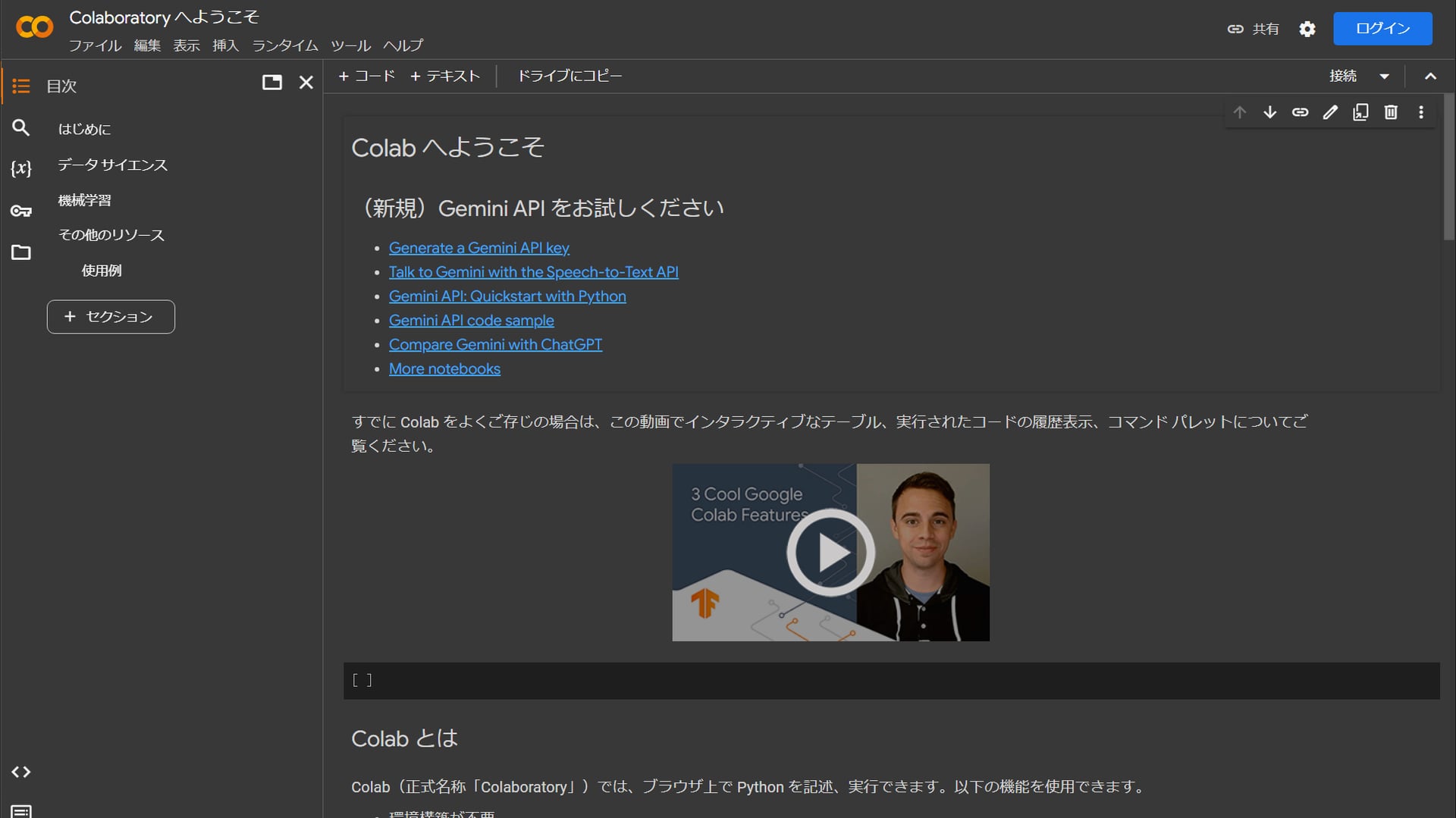Screen dimensions: 1456x818
Task: Click the notebook vertical scrollbar
Action: click(x=1448, y=167)
